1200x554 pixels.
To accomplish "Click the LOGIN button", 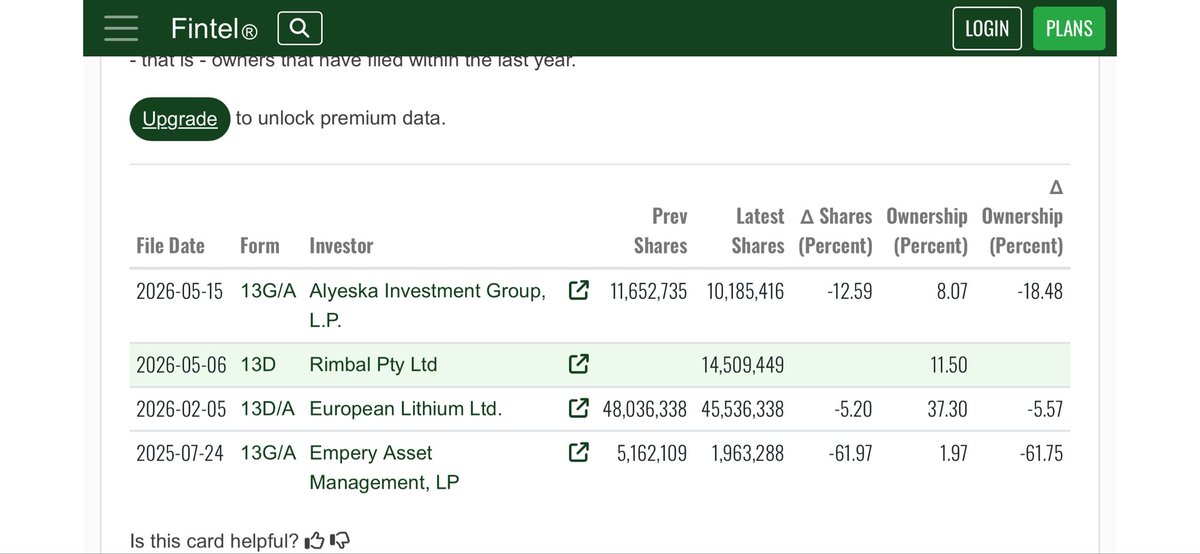I will (x=987, y=29).
